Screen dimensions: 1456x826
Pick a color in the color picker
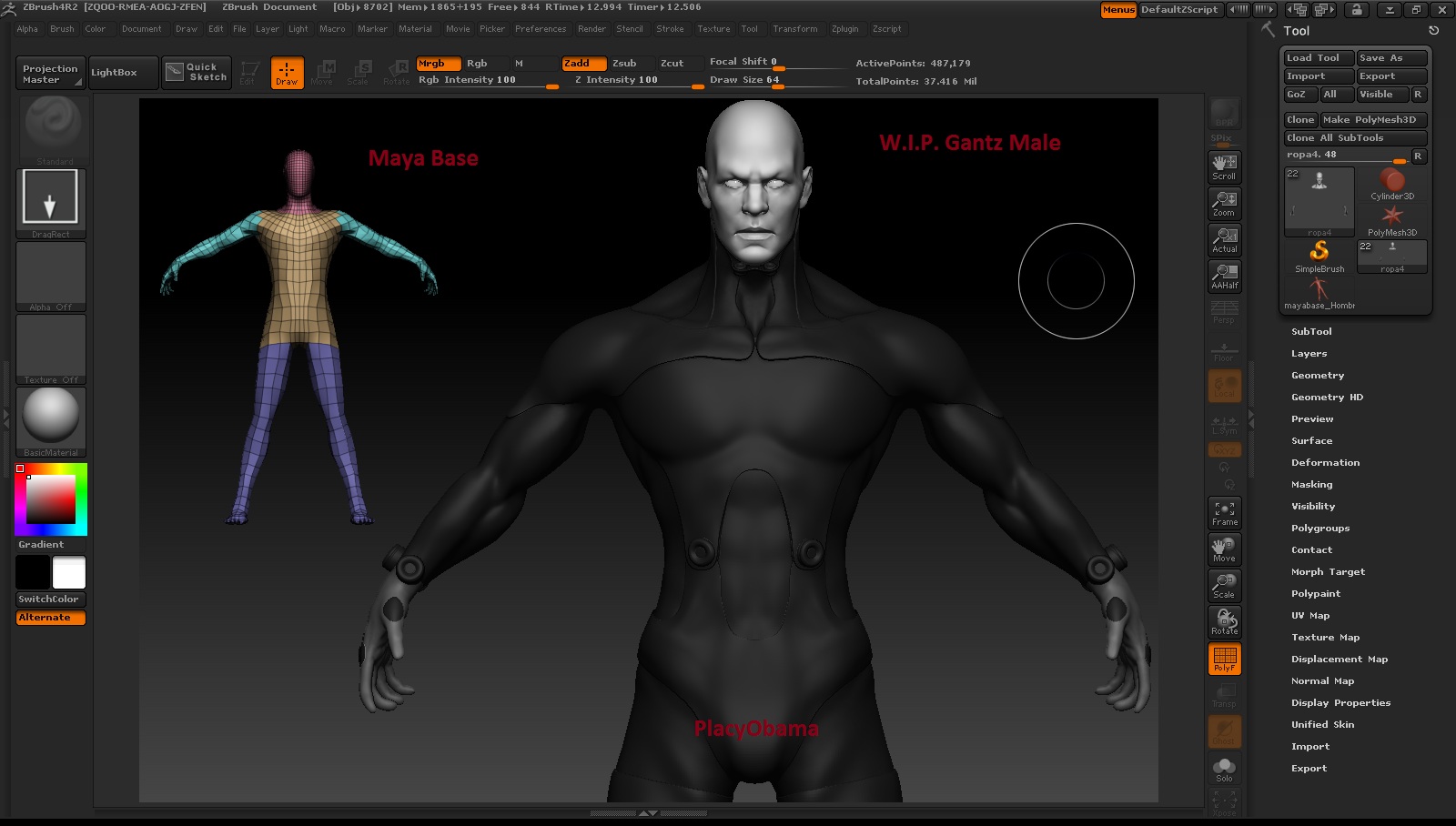coord(51,499)
